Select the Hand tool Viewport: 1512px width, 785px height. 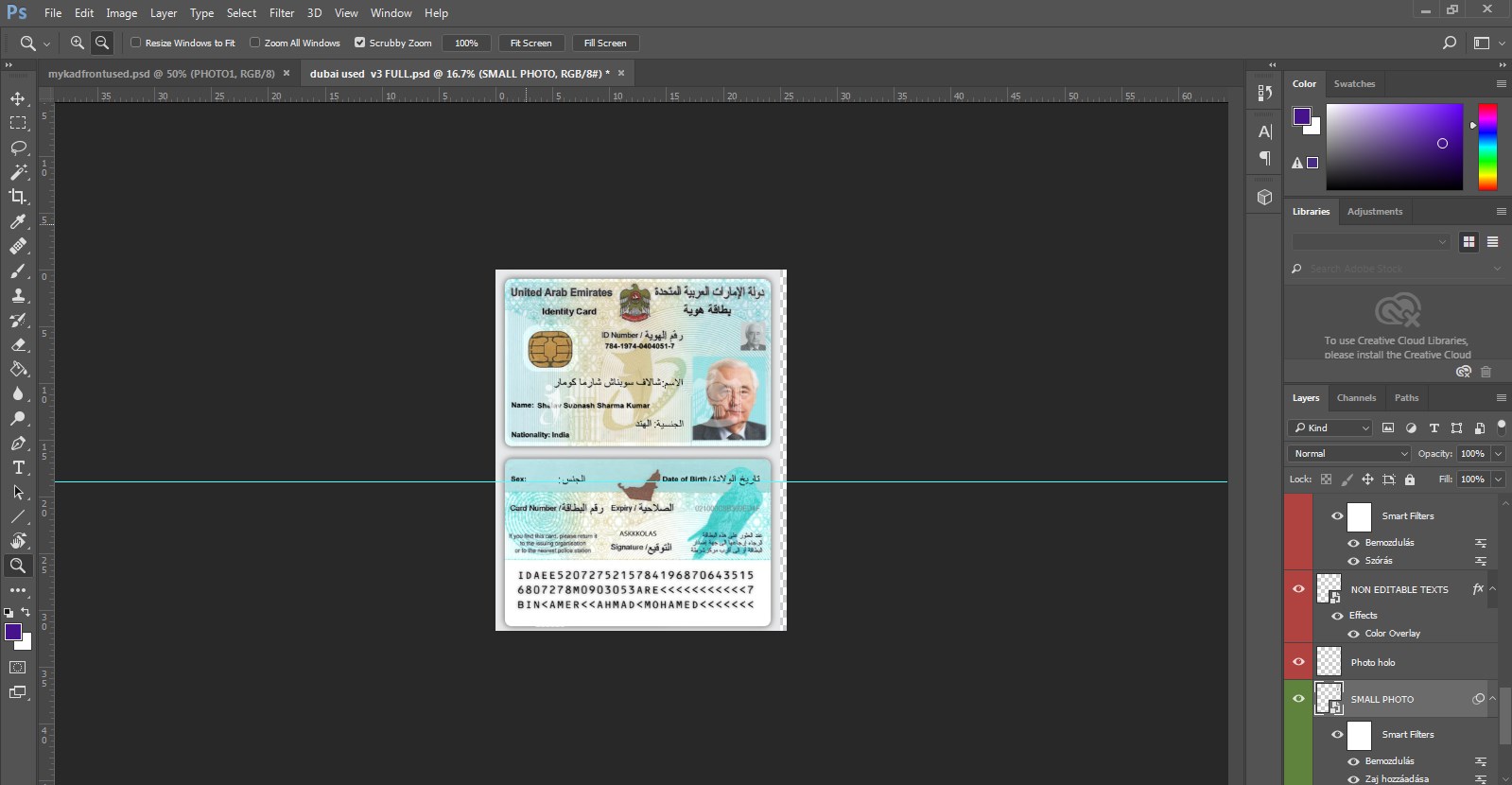(18, 541)
